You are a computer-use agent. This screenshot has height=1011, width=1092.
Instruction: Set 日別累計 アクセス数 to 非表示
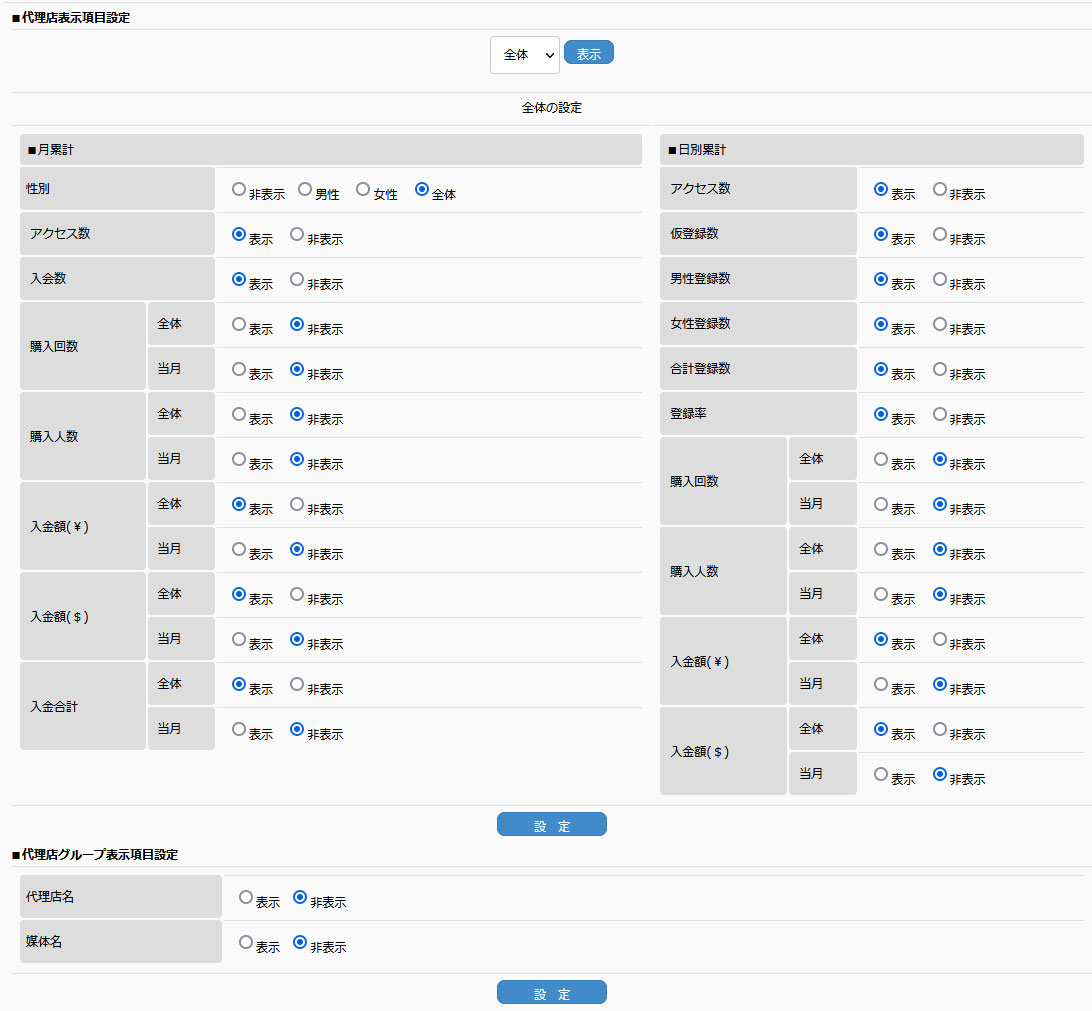(x=939, y=189)
